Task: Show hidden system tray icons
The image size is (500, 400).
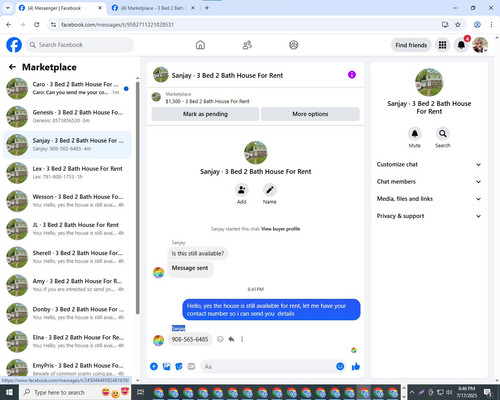Action: coord(412,392)
